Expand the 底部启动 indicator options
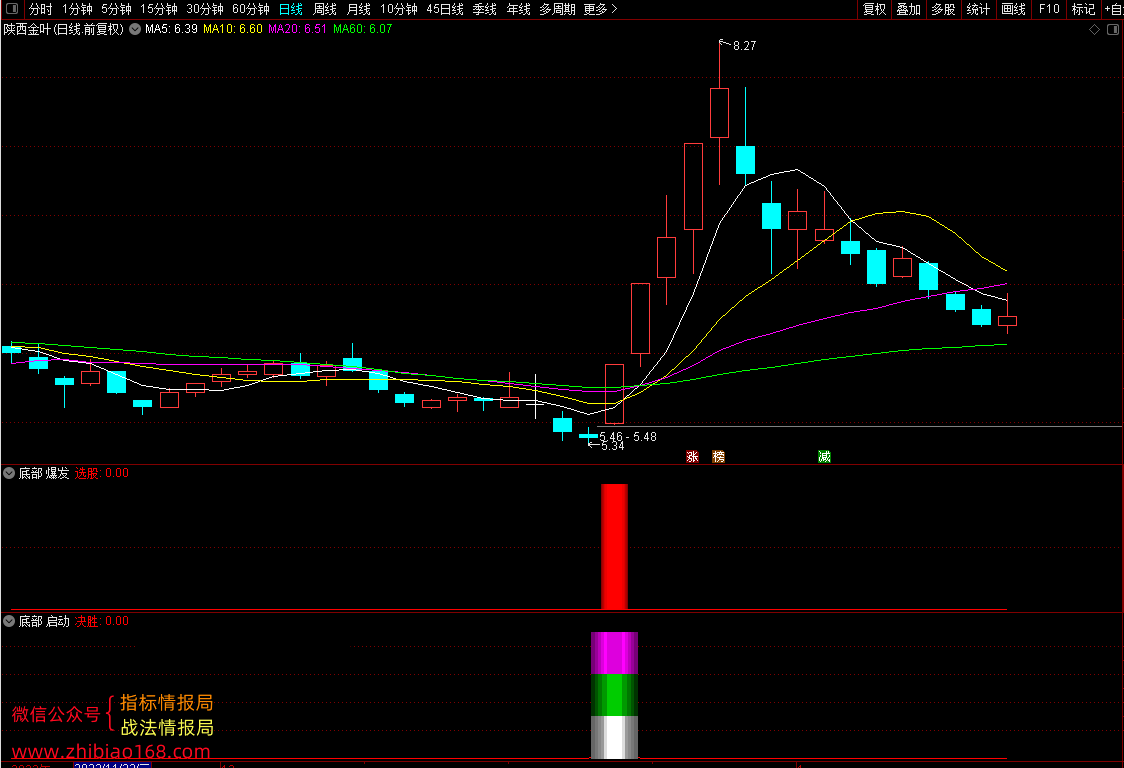This screenshot has width=1124, height=768. pyautogui.click(x=9, y=621)
